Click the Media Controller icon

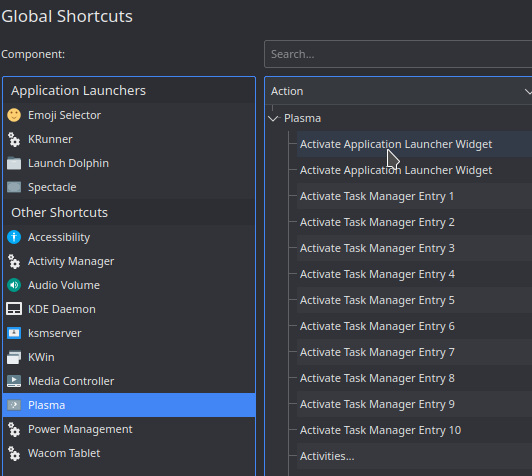pyautogui.click(x=14, y=381)
